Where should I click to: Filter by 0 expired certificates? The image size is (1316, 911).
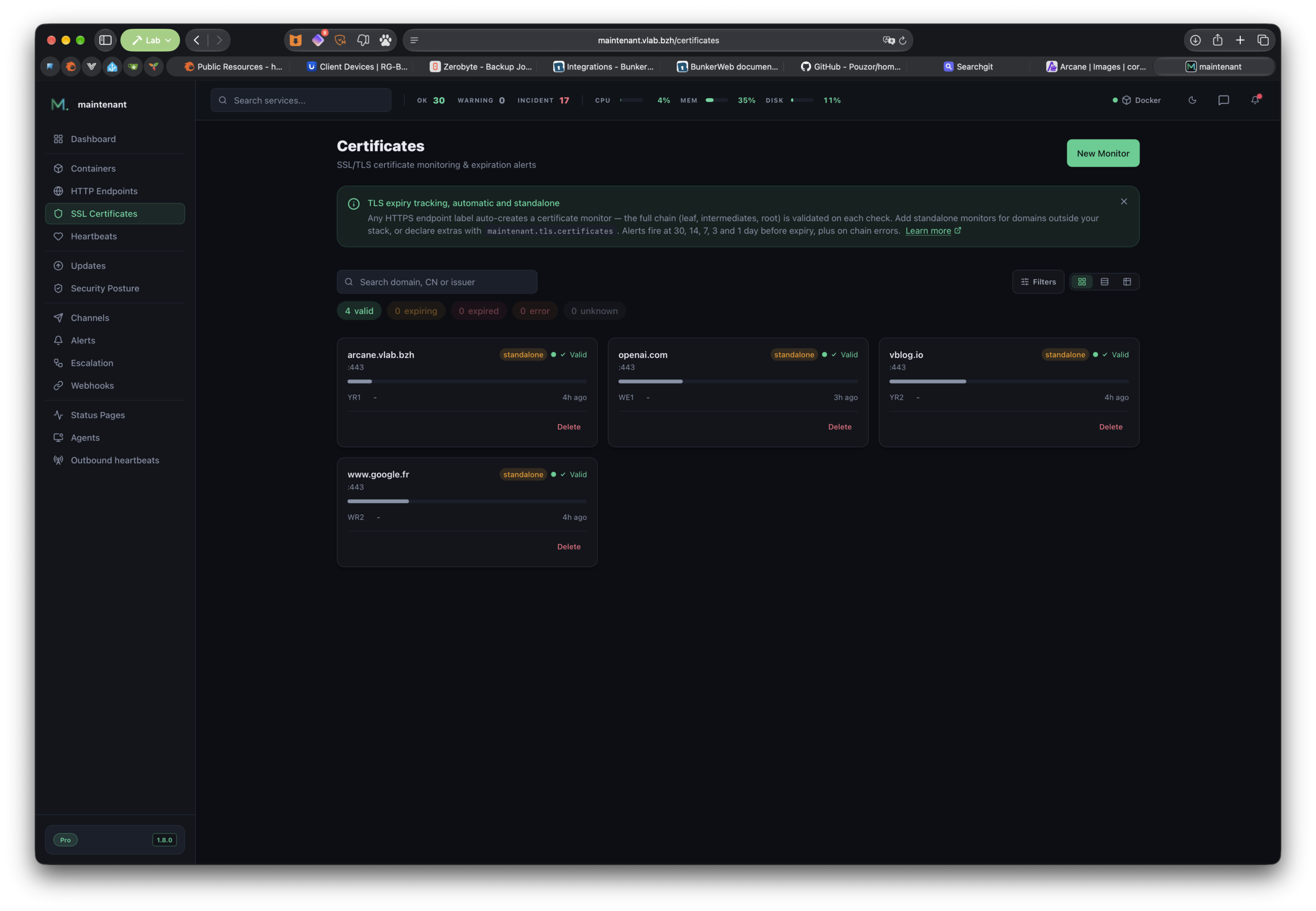pyautogui.click(x=479, y=311)
